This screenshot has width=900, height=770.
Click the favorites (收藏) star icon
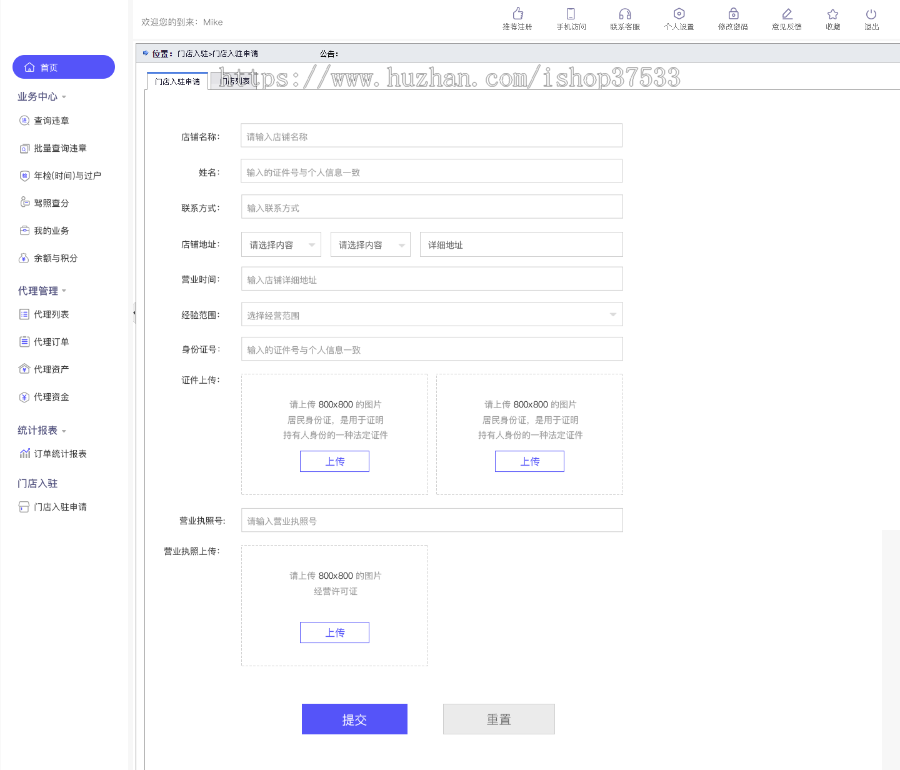tap(833, 14)
